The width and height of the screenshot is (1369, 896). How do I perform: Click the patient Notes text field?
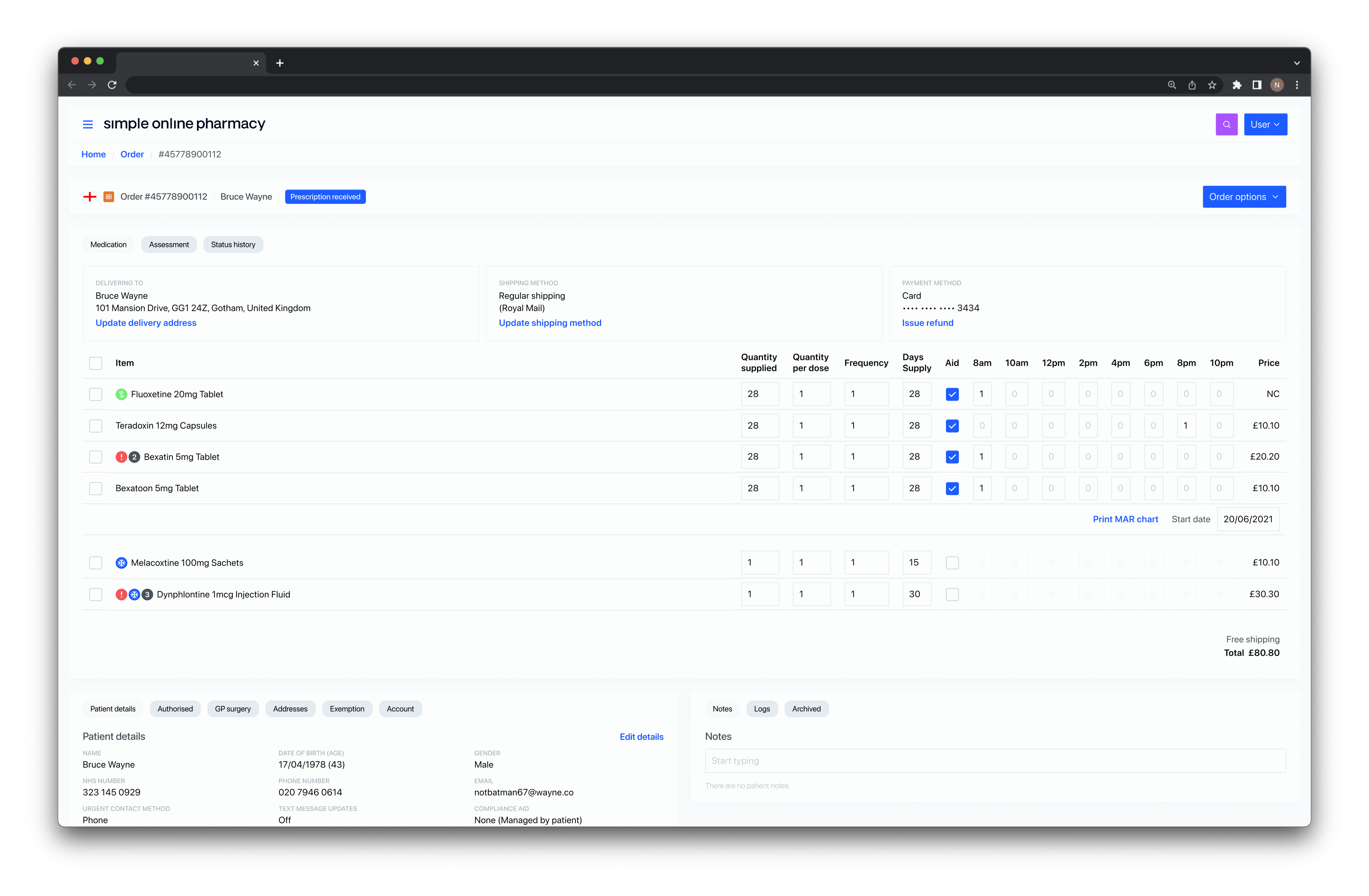tap(995, 761)
